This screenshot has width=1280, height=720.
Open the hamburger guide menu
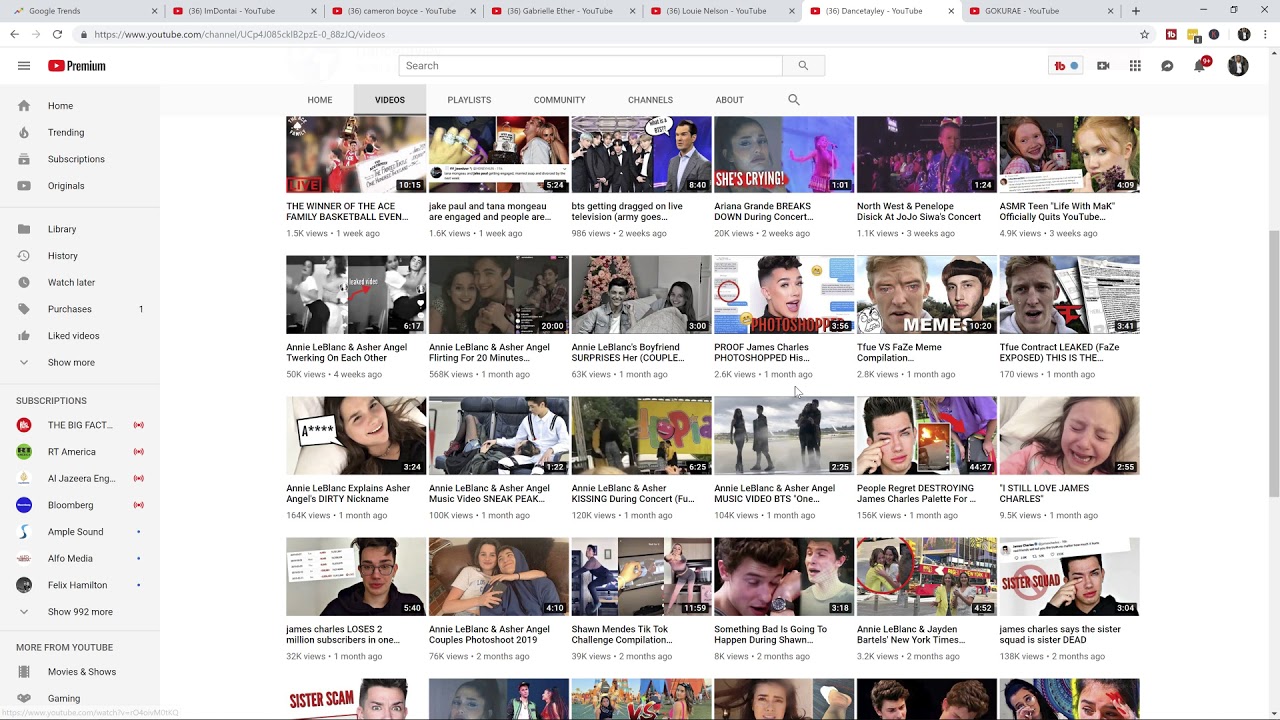tap(24, 66)
